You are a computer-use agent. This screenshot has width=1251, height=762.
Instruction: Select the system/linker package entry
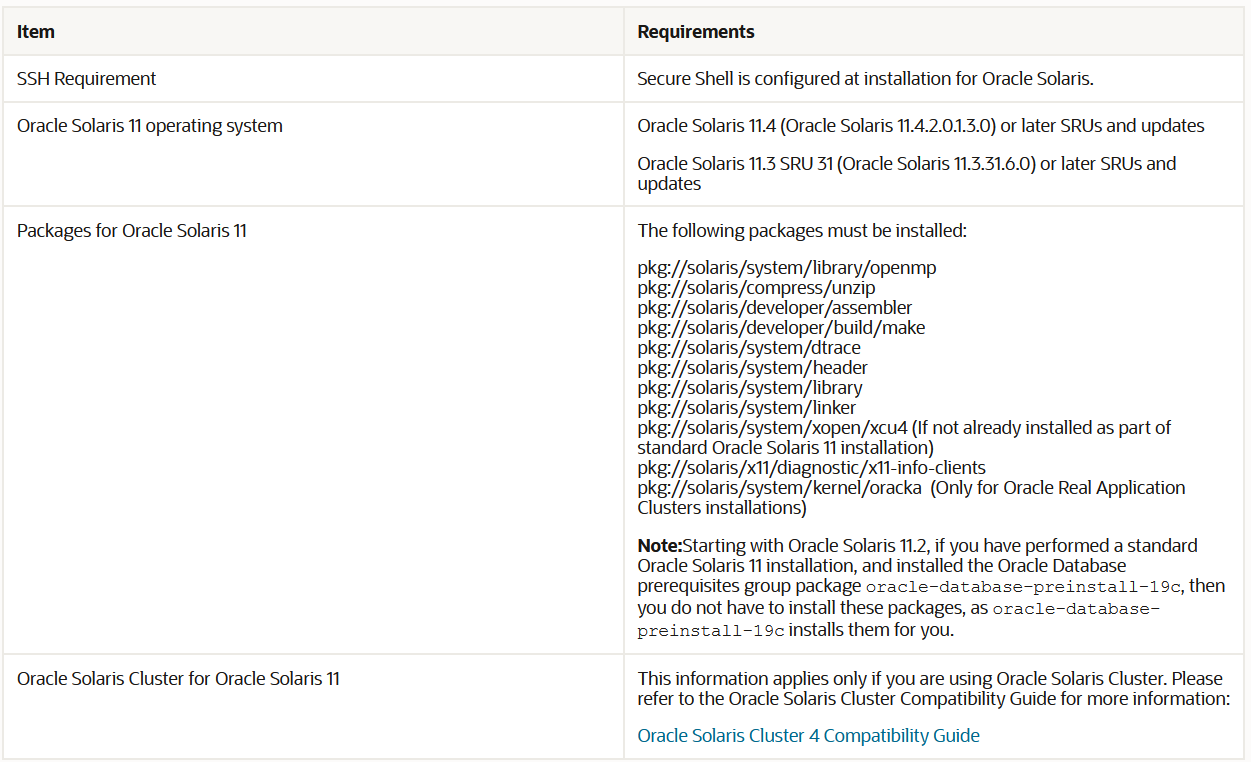pyautogui.click(x=748, y=407)
